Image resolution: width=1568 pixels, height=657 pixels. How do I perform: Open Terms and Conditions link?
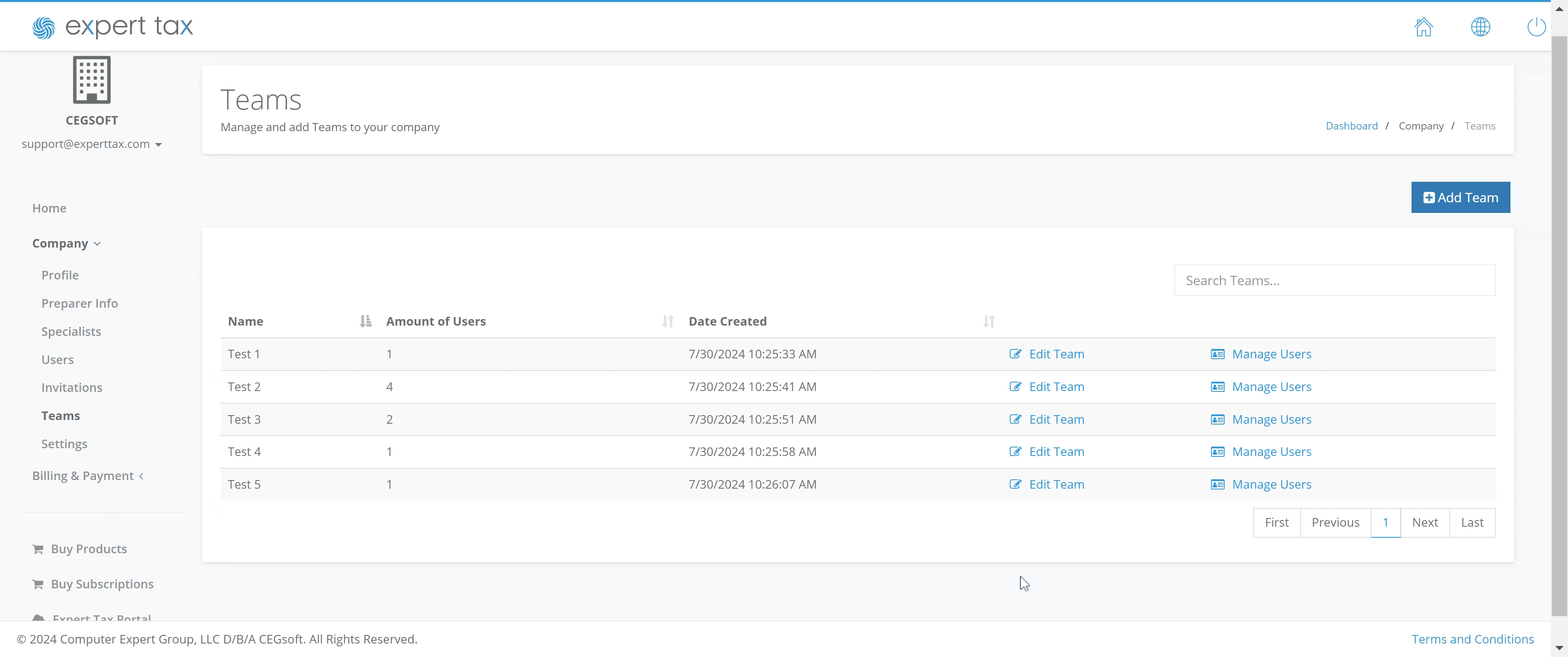(1472, 639)
